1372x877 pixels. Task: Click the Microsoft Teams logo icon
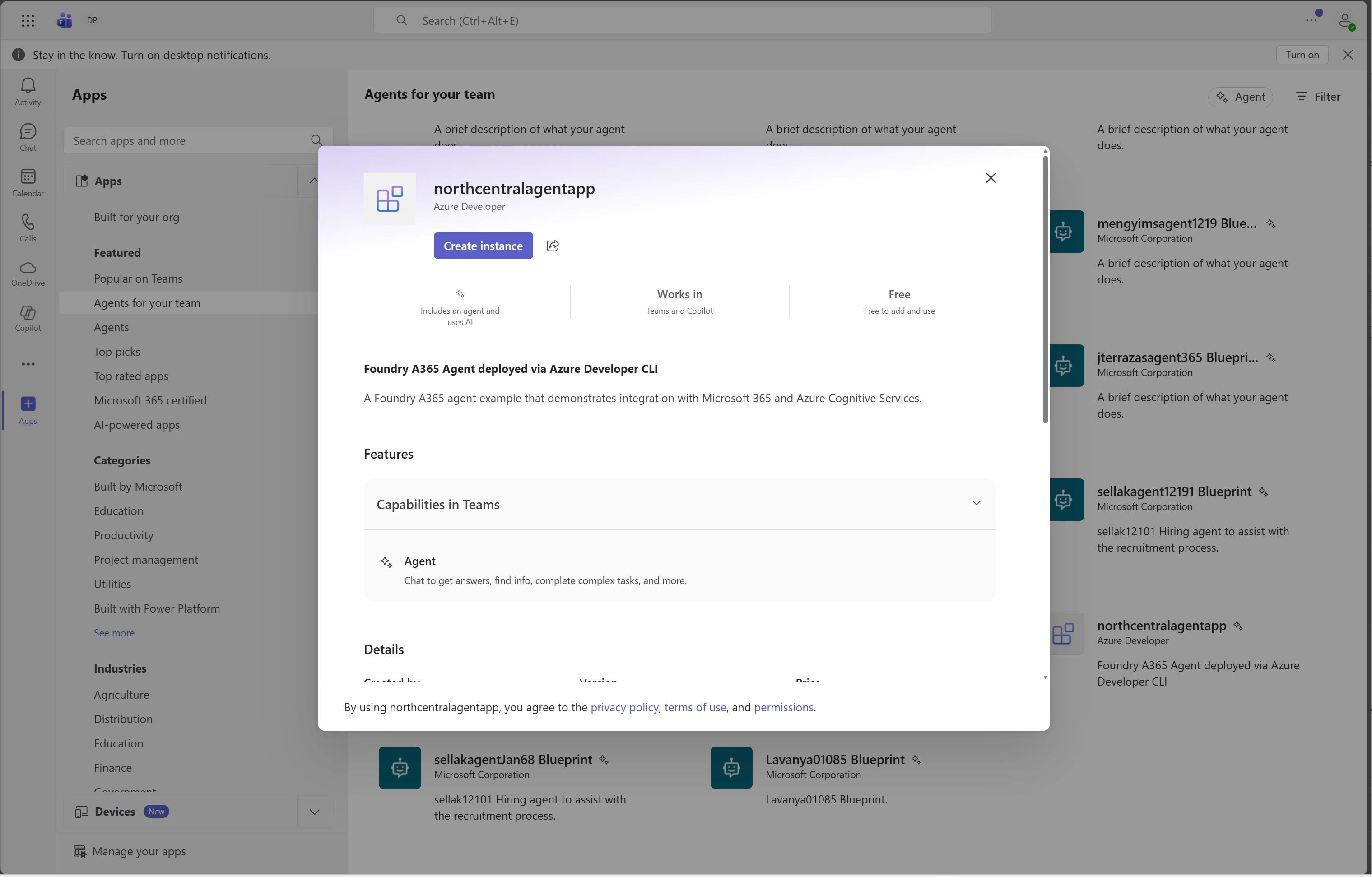coord(65,20)
